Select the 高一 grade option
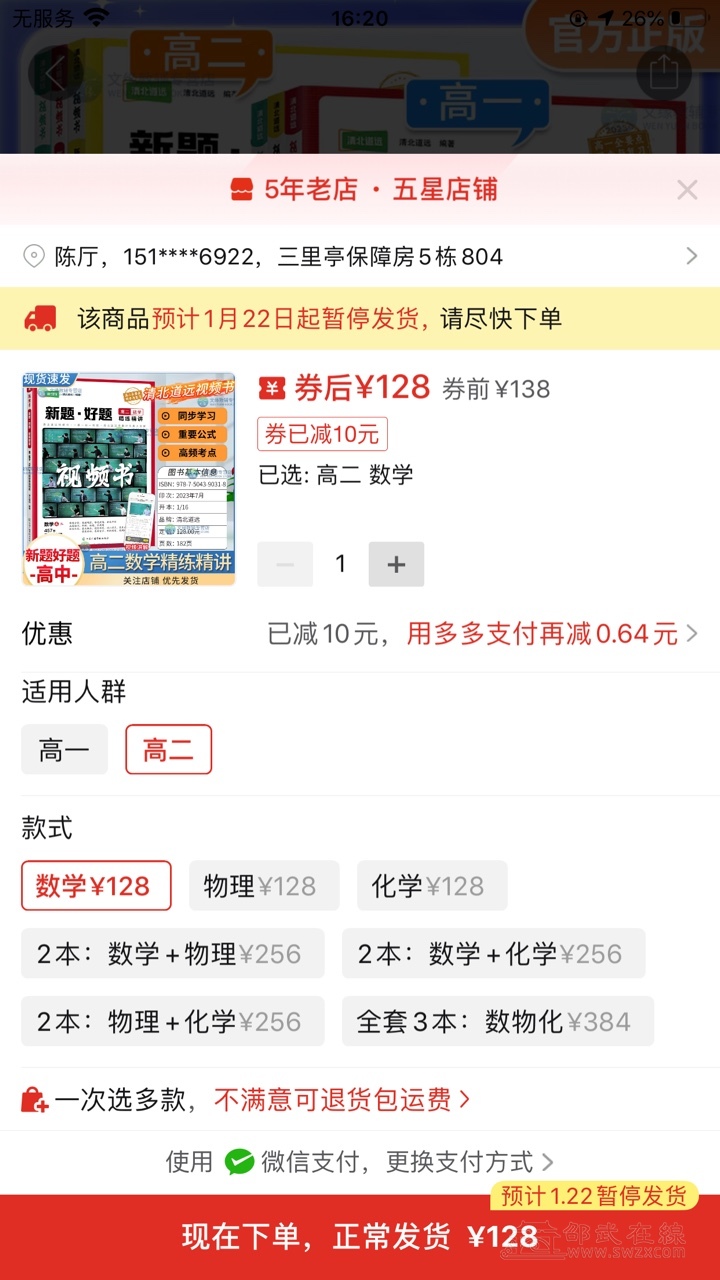 click(x=64, y=749)
